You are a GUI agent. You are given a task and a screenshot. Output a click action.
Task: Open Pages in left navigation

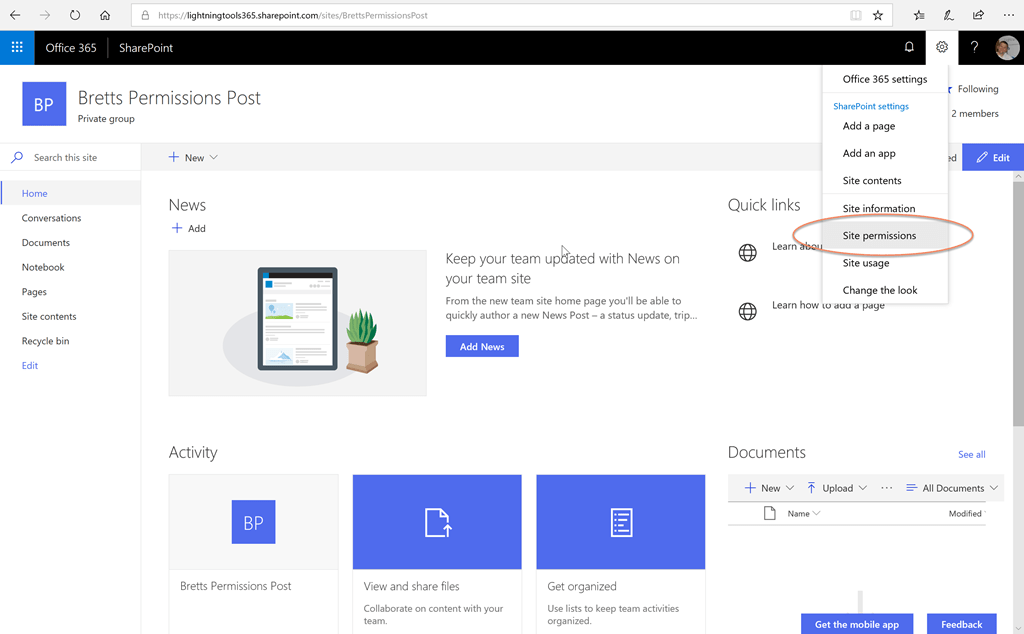[34, 292]
